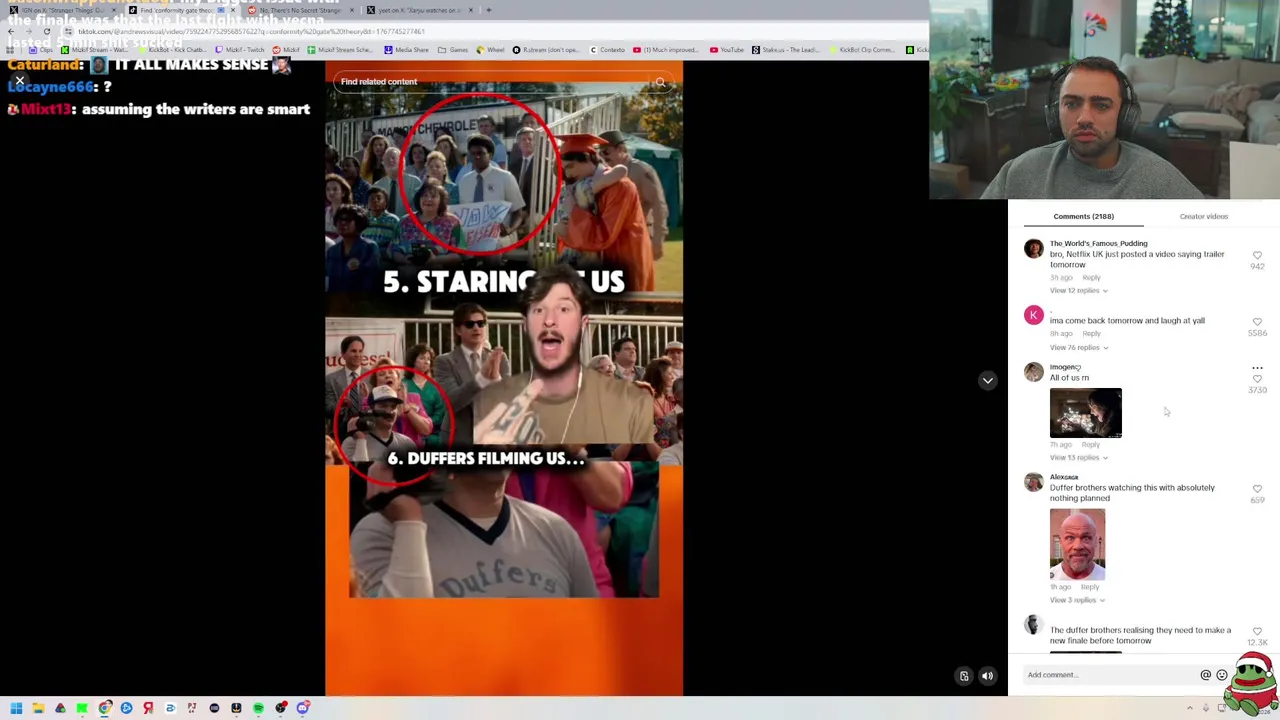The height and width of the screenshot is (720, 1280).
Task: Expand View 76 replies
Action: point(1078,347)
